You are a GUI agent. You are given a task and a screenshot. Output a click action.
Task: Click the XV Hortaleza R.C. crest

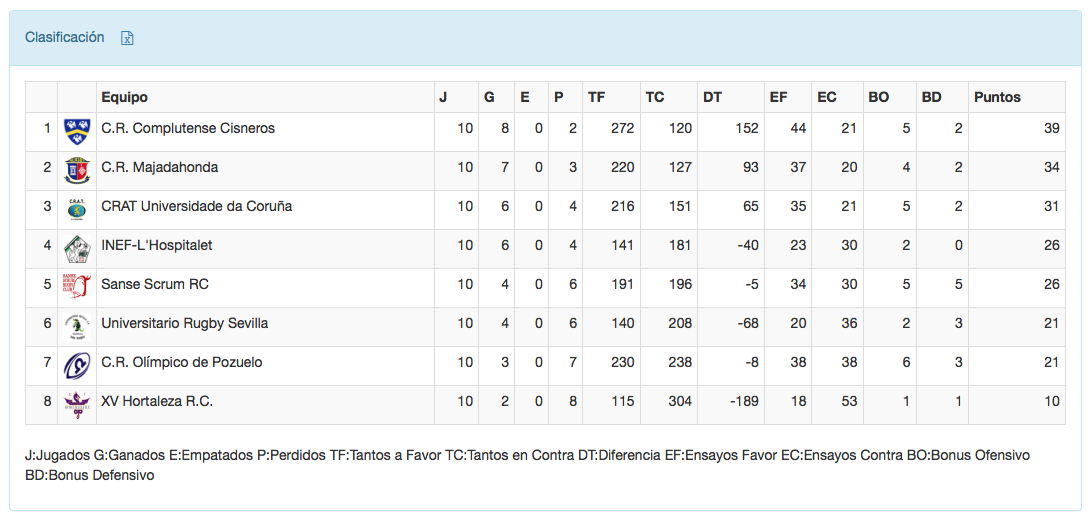(77, 403)
